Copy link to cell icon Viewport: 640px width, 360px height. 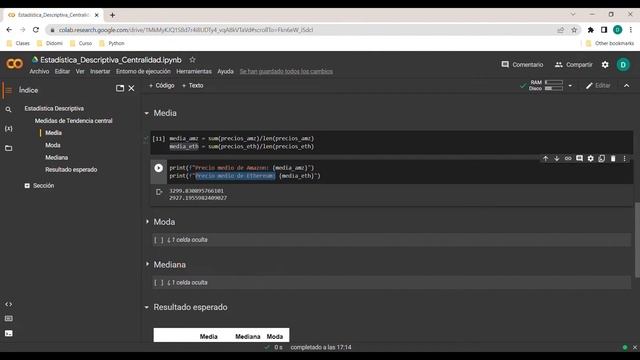point(568,158)
